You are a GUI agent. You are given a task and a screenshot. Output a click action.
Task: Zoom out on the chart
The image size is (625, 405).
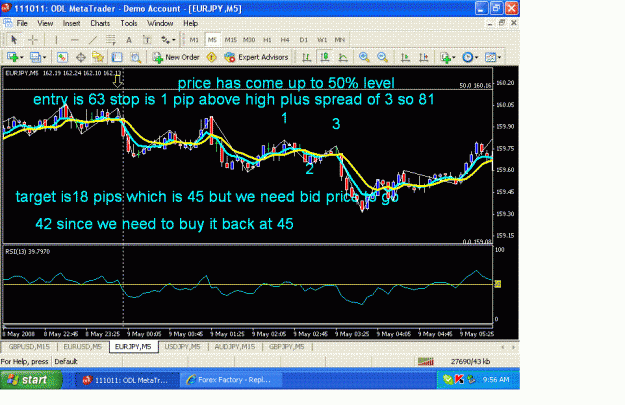click(383, 57)
